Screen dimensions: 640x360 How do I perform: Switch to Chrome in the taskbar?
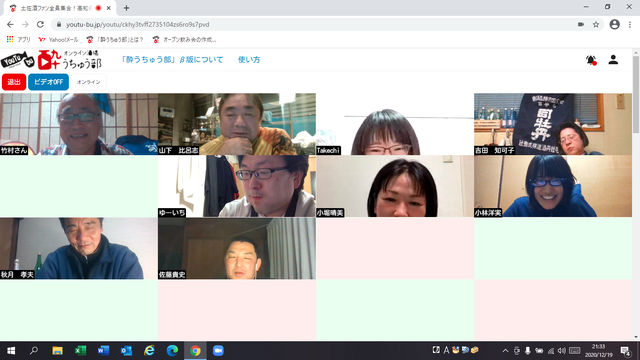click(195, 351)
